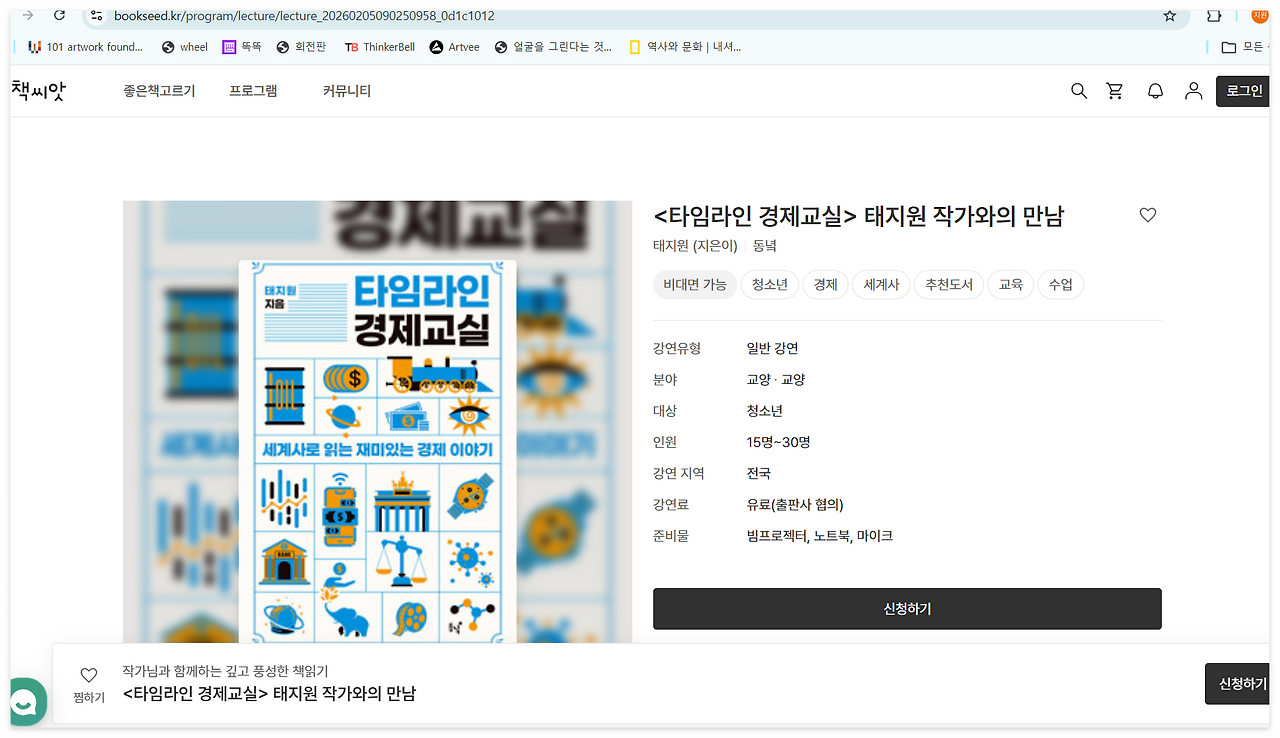Open the 좋은책고르기 menu
This screenshot has width=1280, height=738.
(x=160, y=91)
